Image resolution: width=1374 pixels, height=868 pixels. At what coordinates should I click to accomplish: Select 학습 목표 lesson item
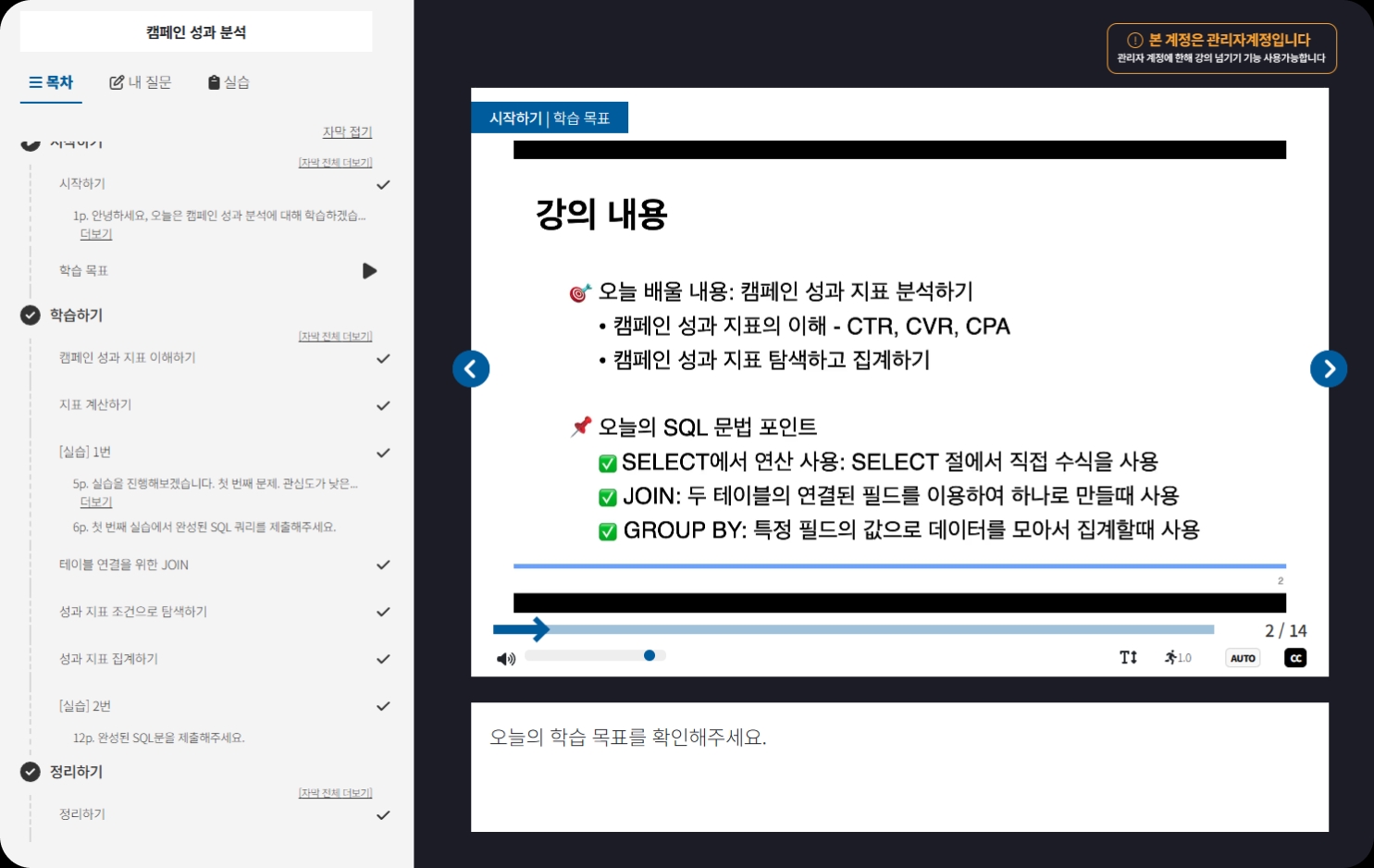[83, 270]
